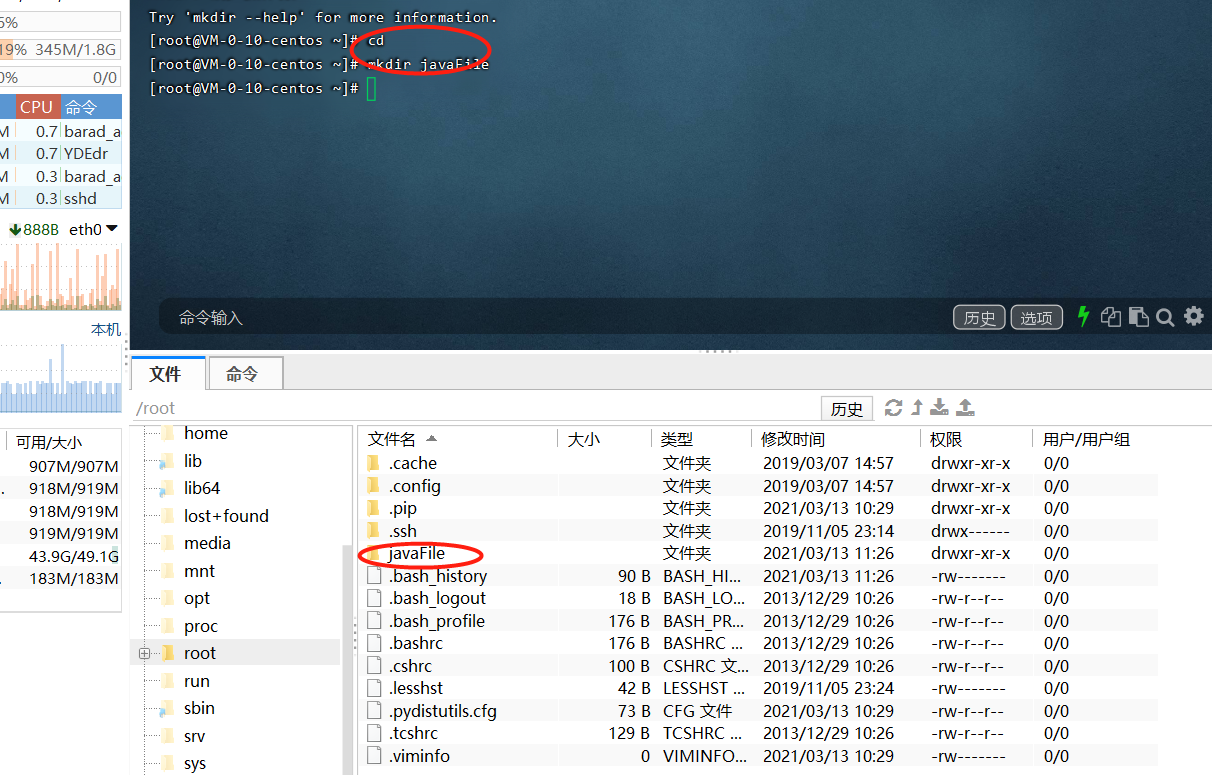
Task: Select the proc tree folder
Action: pos(201,626)
